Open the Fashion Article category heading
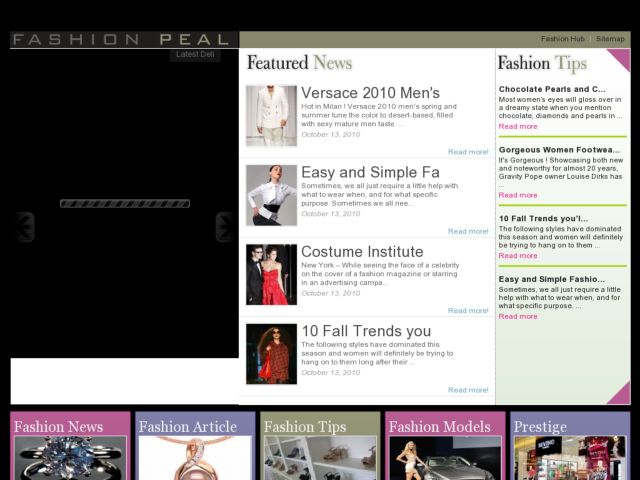The width and height of the screenshot is (640, 480). (188, 427)
